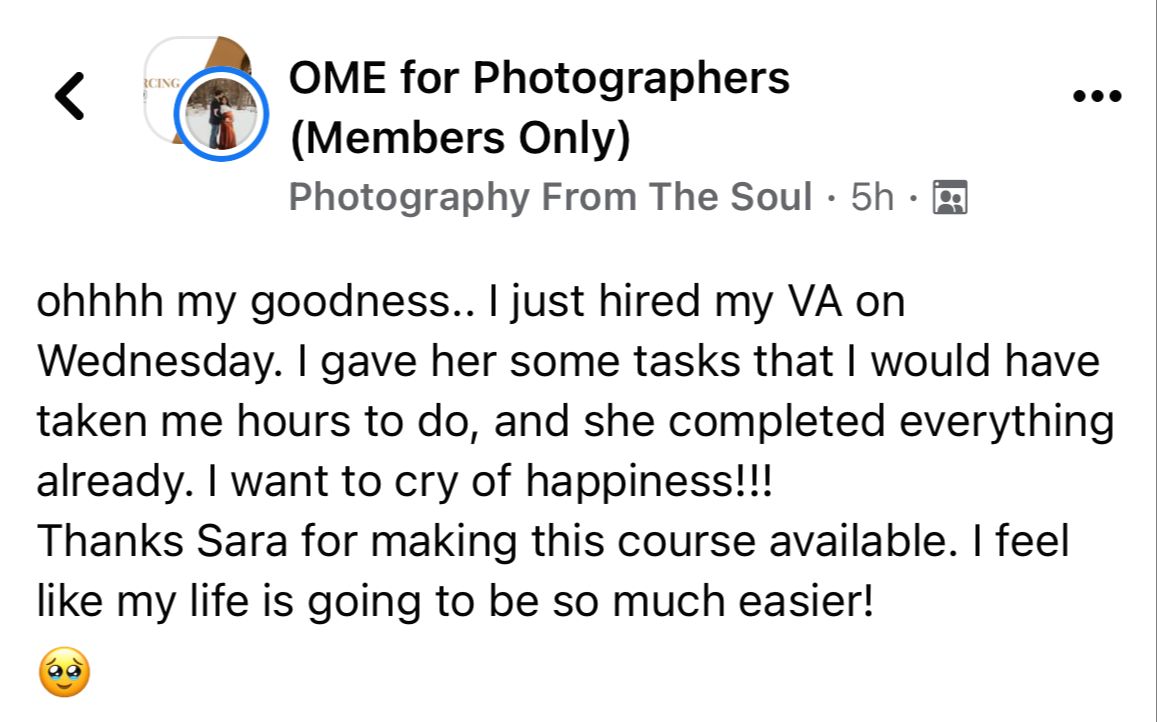Image resolution: width=1157 pixels, height=722 pixels.
Task: Click the "5h" post timestamp
Action: [x=872, y=198]
